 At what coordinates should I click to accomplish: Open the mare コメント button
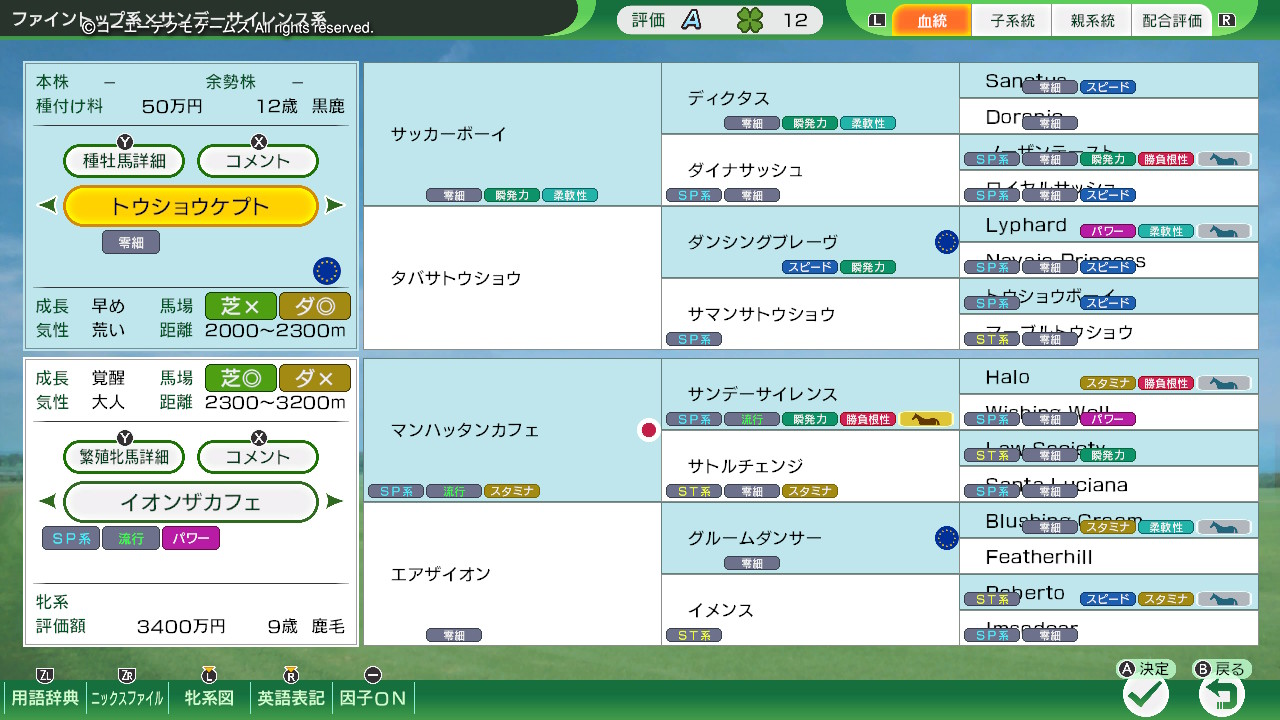tap(258, 457)
